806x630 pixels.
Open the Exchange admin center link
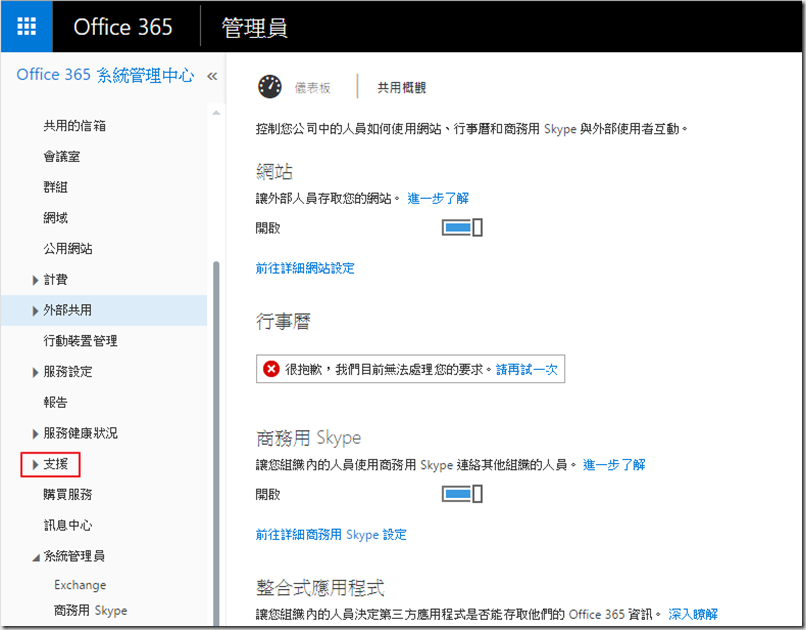80,585
